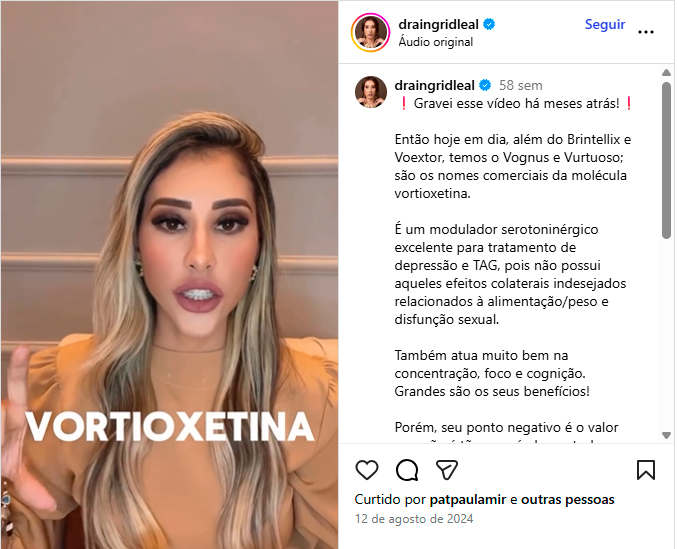Viewport: 677px width, 549px height.
Task: Like the post with heart icon
Action: coord(367,470)
